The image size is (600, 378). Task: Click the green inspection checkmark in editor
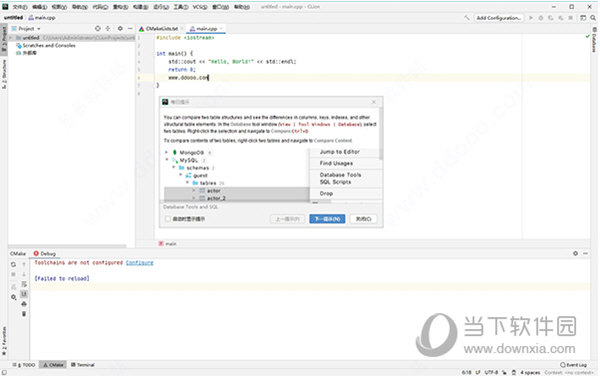[x=588, y=36]
